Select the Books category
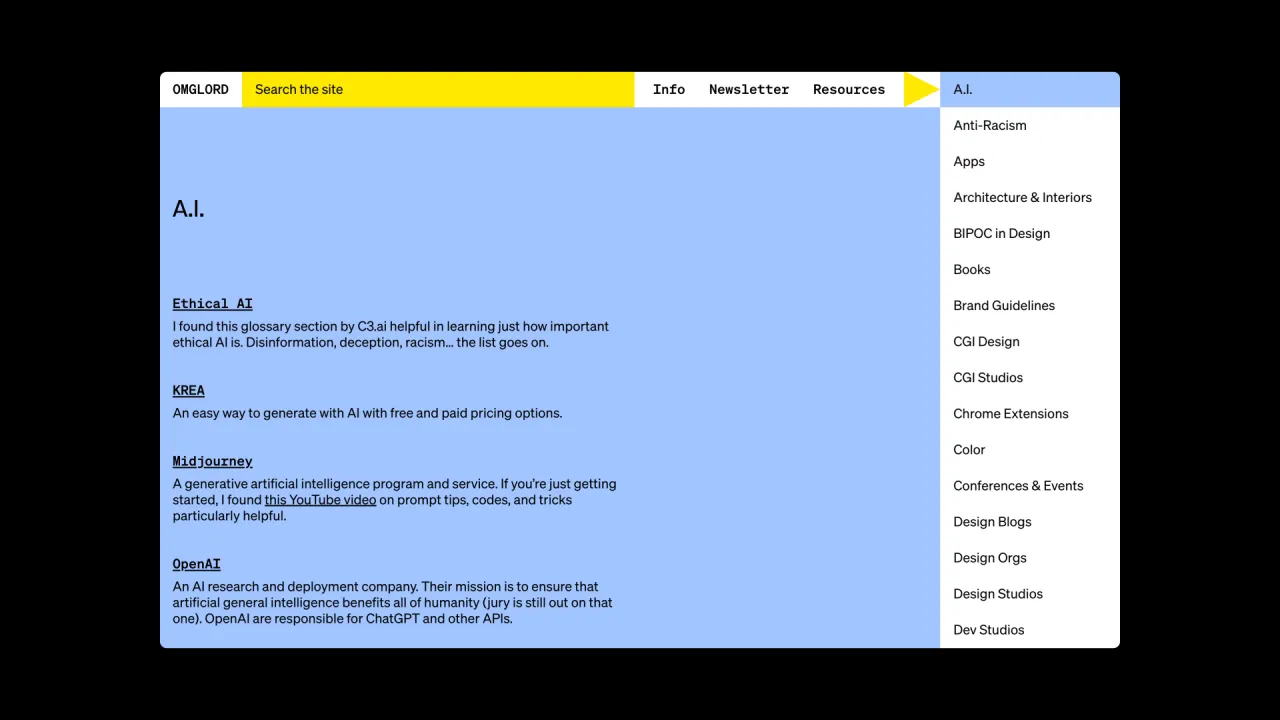The image size is (1280, 720). 1030,269
